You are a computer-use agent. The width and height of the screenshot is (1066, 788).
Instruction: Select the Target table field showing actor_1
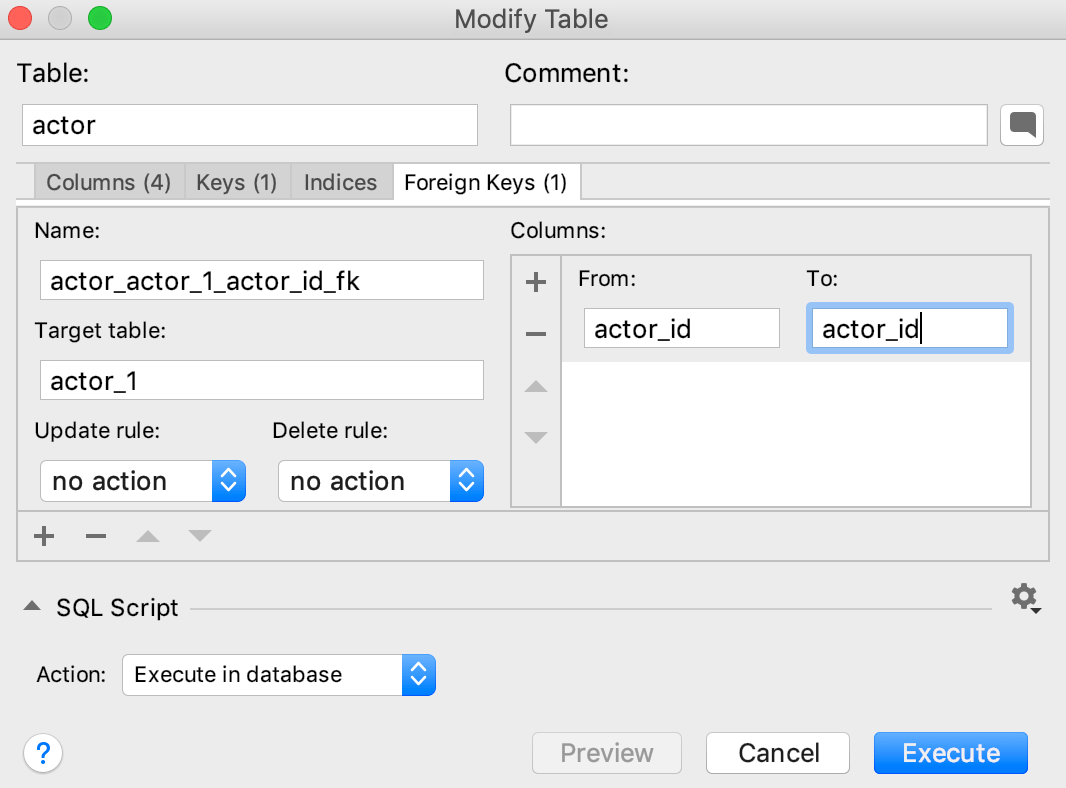pos(261,380)
